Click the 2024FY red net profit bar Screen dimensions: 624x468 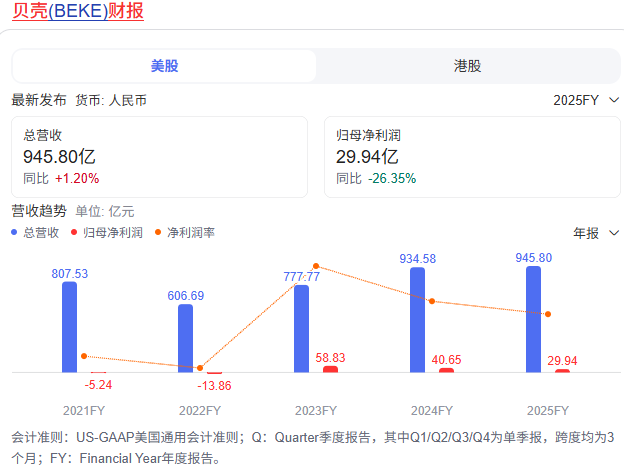pyautogui.click(x=446, y=370)
